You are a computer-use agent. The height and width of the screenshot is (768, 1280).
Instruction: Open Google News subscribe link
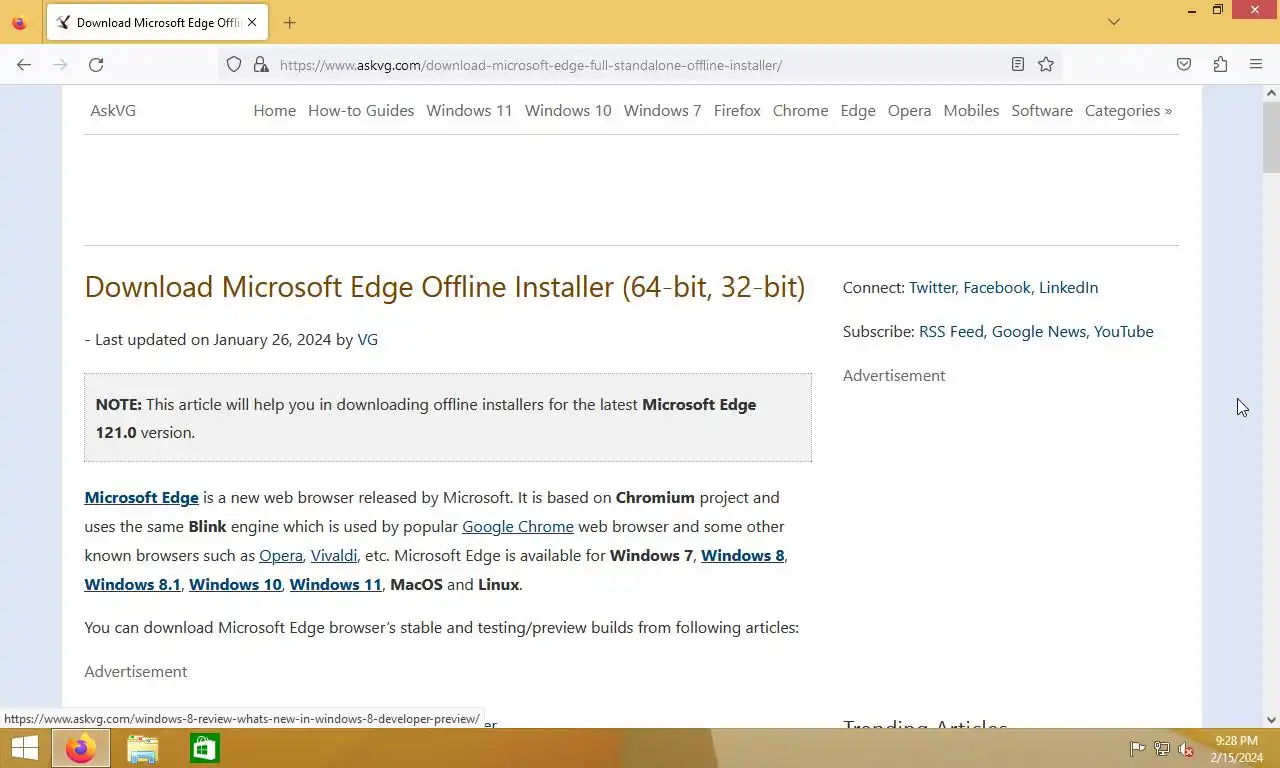click(1038, 332)
